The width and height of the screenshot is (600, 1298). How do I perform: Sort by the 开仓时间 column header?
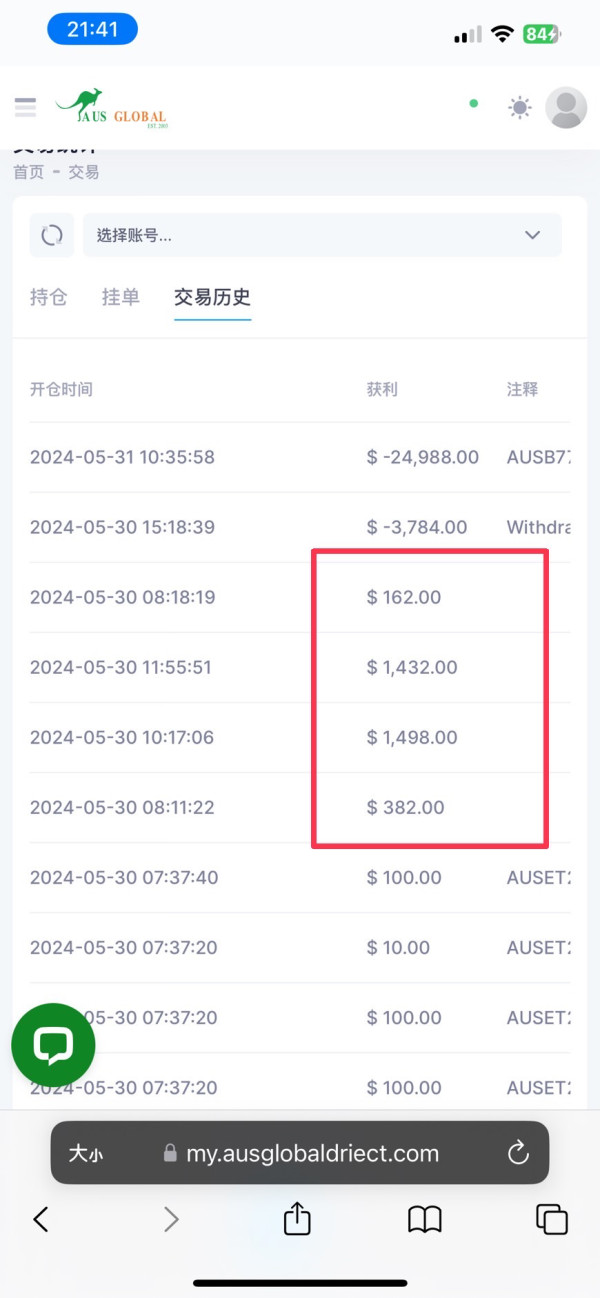point(61,389)
